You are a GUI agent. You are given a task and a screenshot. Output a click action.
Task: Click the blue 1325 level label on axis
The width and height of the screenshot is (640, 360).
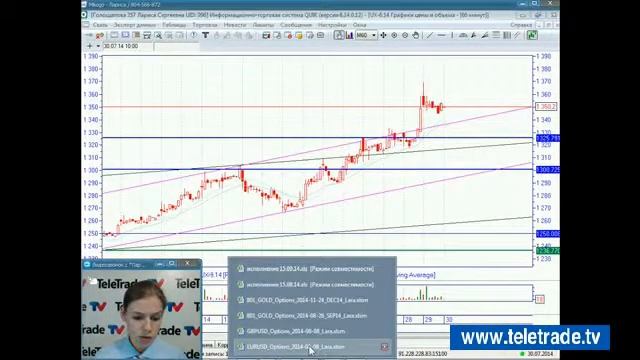[x=548, y=138]
